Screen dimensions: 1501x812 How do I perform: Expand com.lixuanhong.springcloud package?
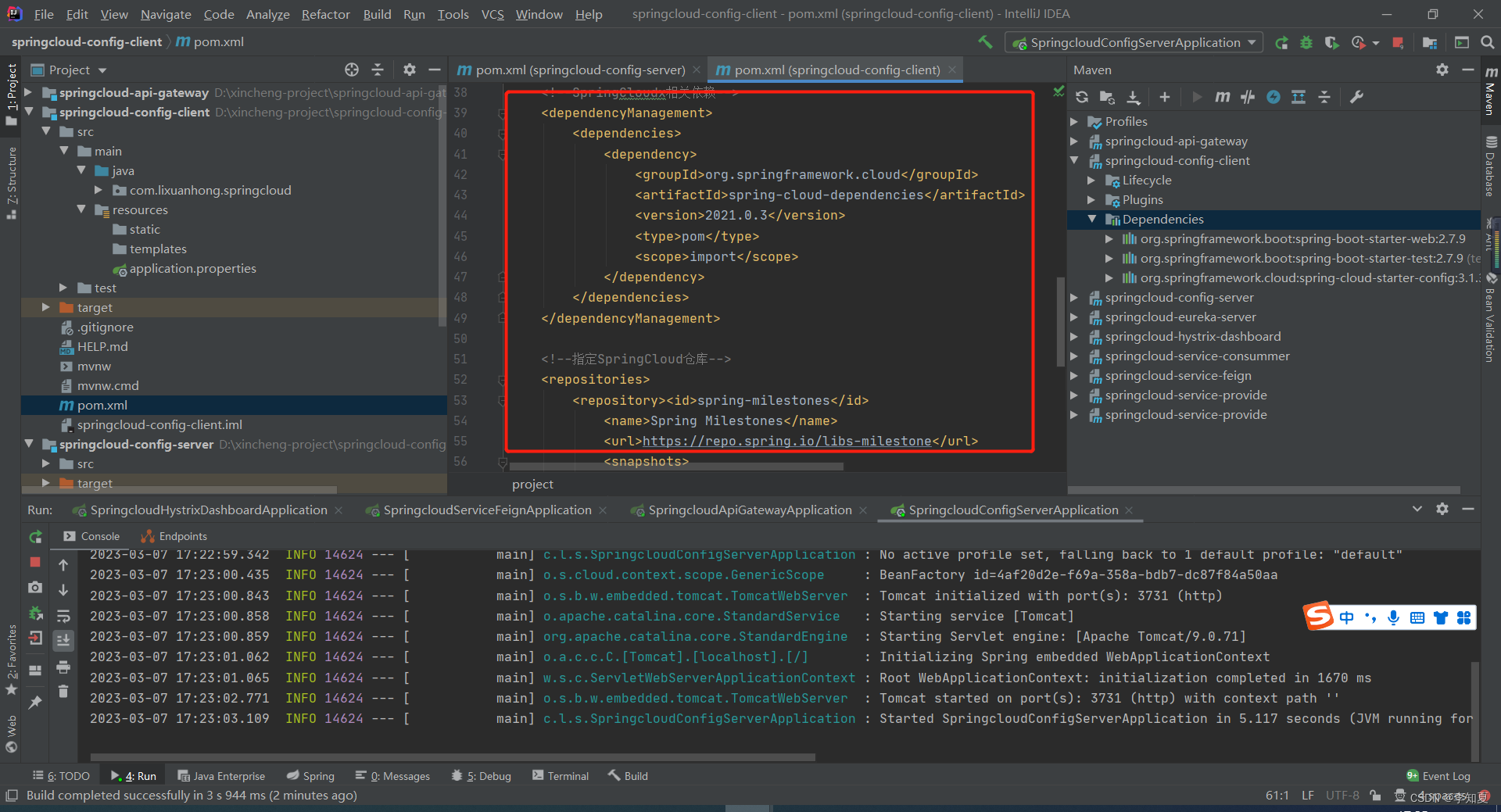point(99,190)
